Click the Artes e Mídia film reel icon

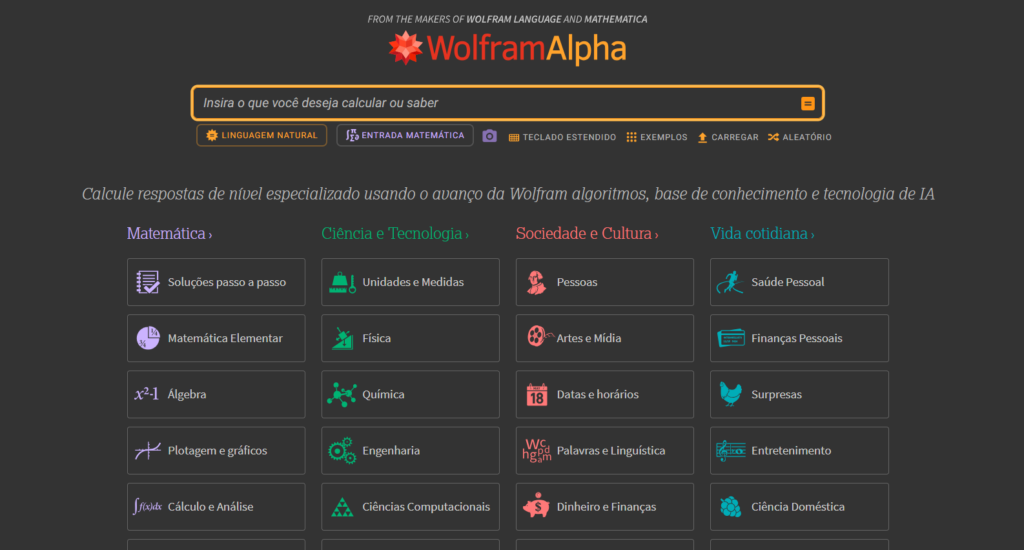click(539, 336)
